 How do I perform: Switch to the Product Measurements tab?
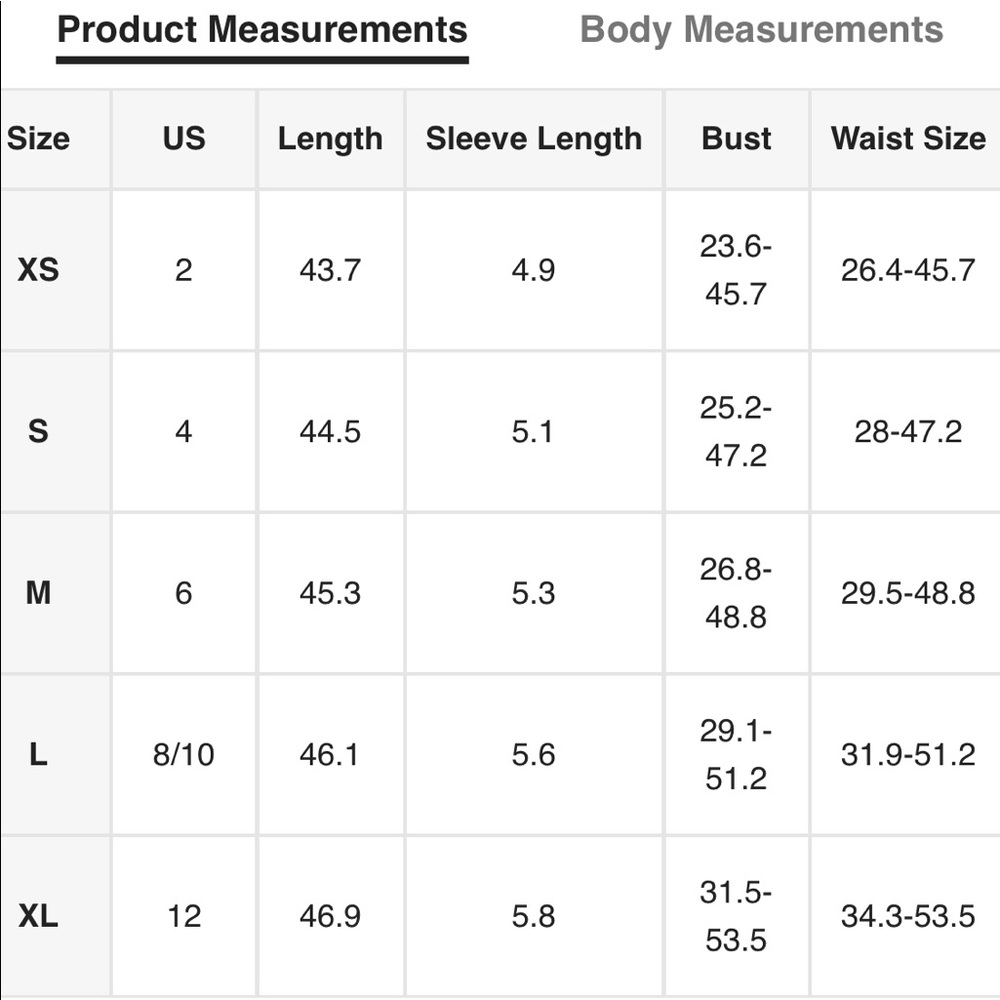coord(262,30)
